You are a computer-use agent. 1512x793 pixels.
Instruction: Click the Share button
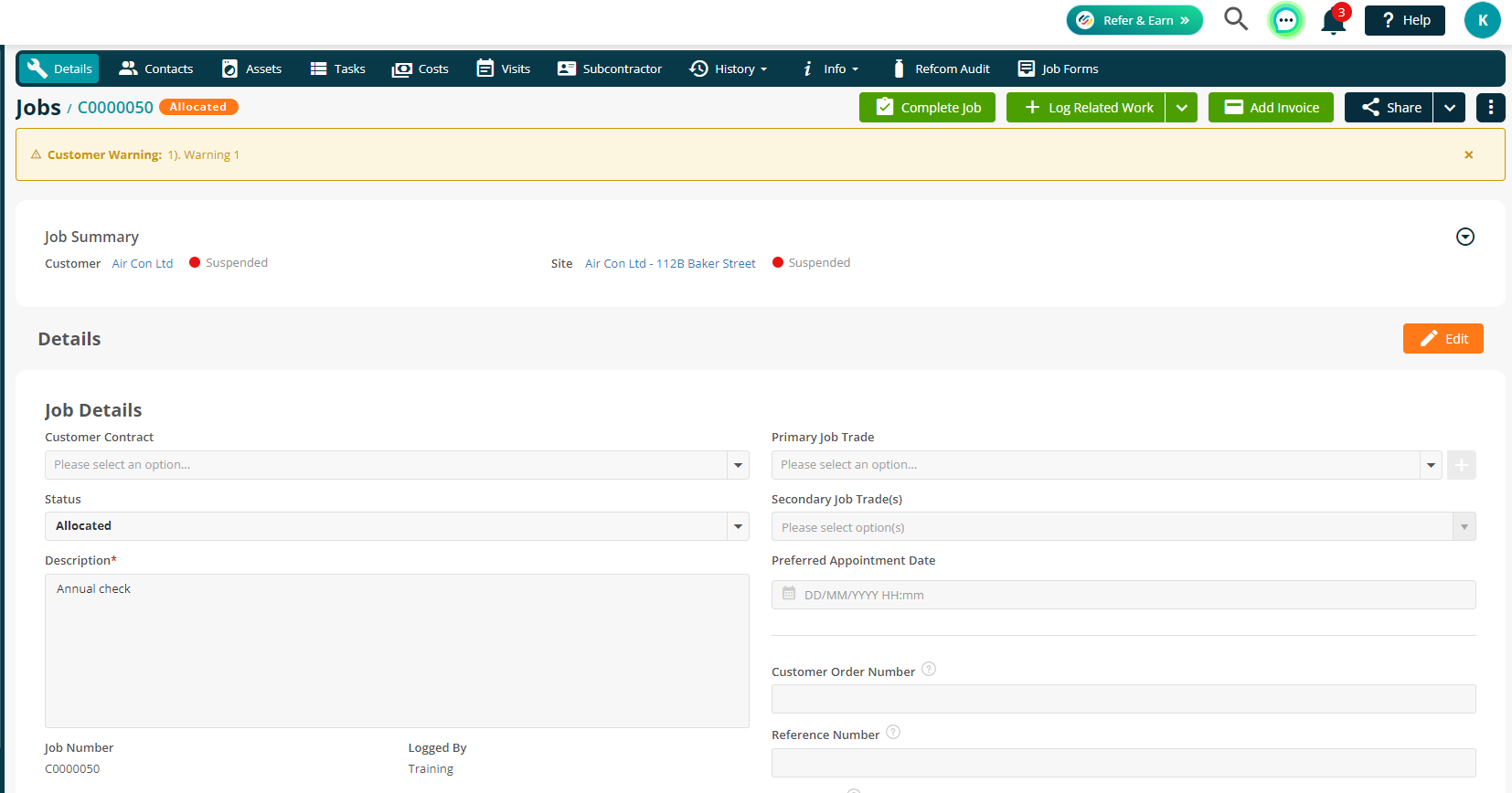pyautogui.click(x=1389, y=107)
